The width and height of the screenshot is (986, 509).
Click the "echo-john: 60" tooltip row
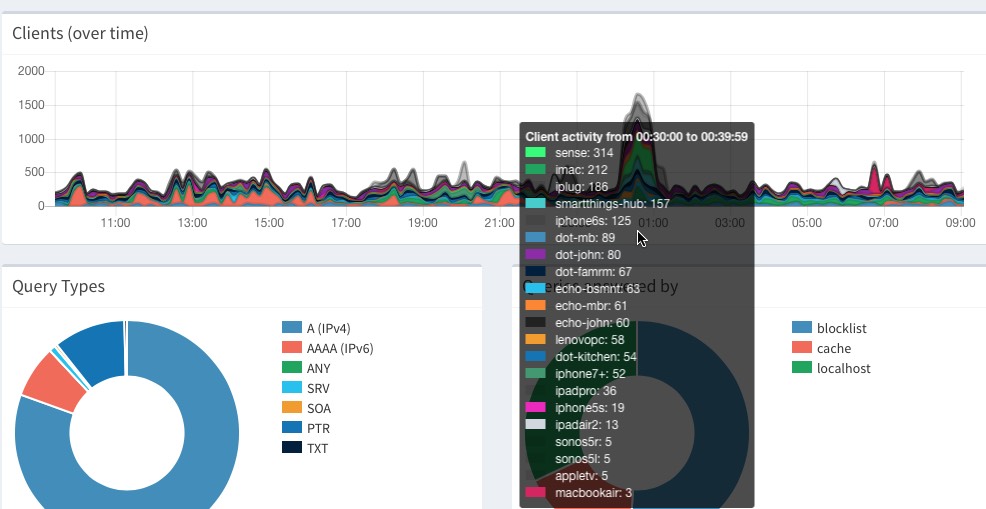pyautogui.click(x=577, y=323)
